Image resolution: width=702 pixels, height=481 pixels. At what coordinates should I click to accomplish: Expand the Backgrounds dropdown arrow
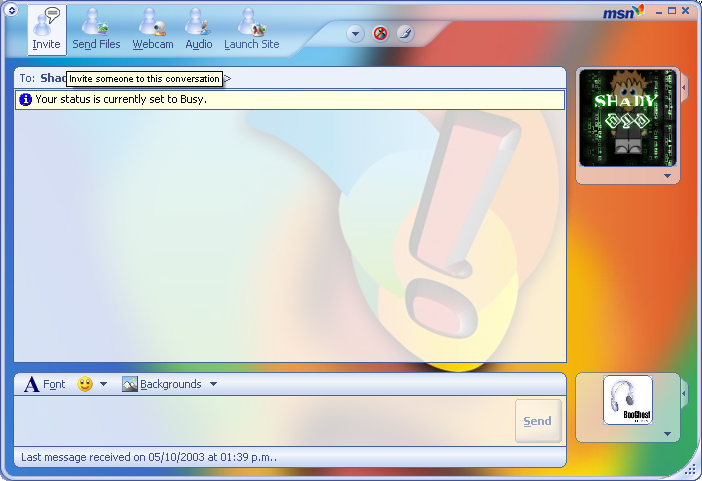[213, 384]
